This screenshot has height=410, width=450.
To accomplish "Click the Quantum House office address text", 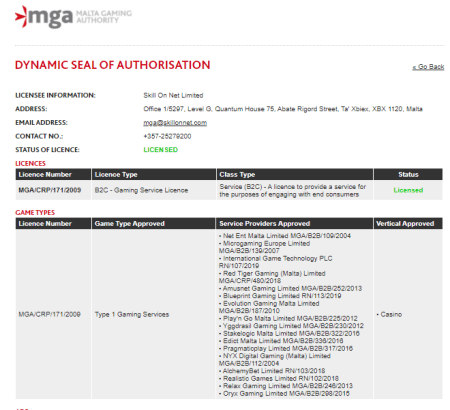I will 283,109.
